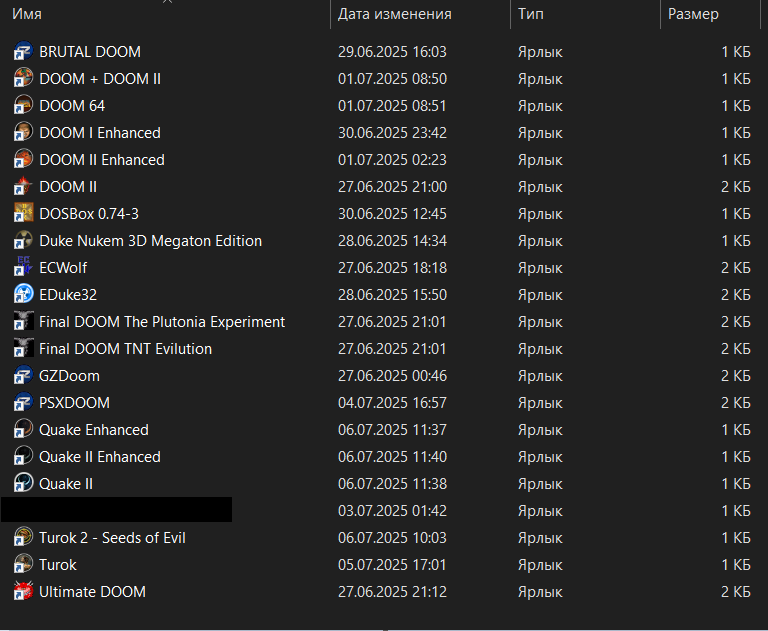Select the Duke Nukem 3D Megaton Edition icon
This screenshot has height=631, width=768.
[23, 240]
